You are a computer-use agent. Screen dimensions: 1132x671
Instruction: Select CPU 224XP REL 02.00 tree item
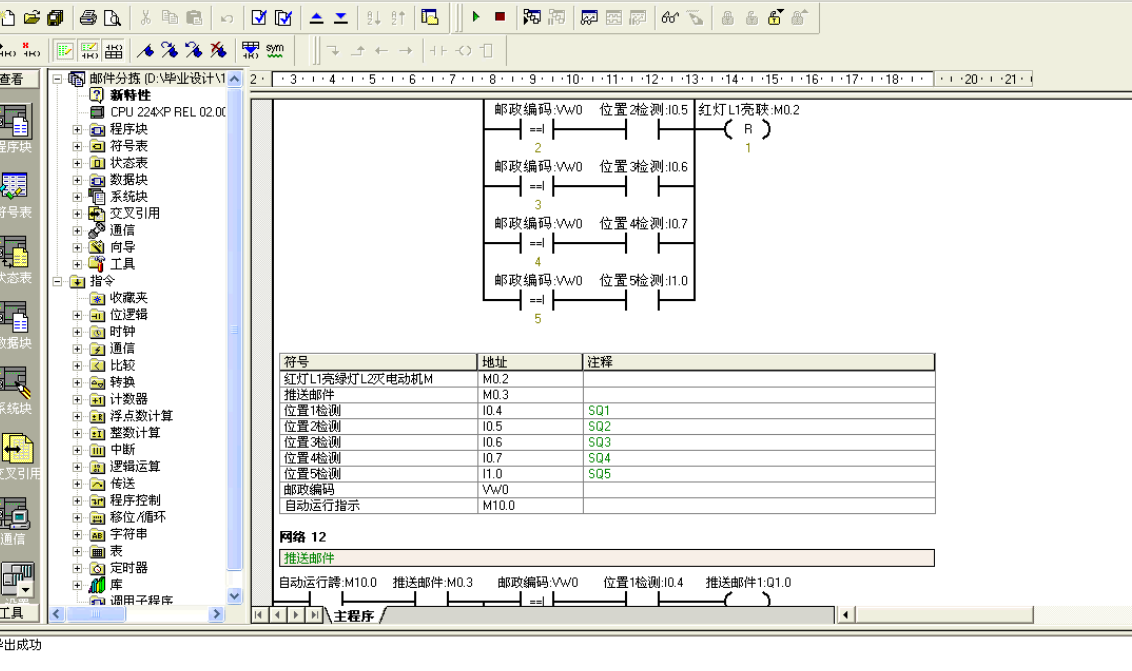point(167,112)
